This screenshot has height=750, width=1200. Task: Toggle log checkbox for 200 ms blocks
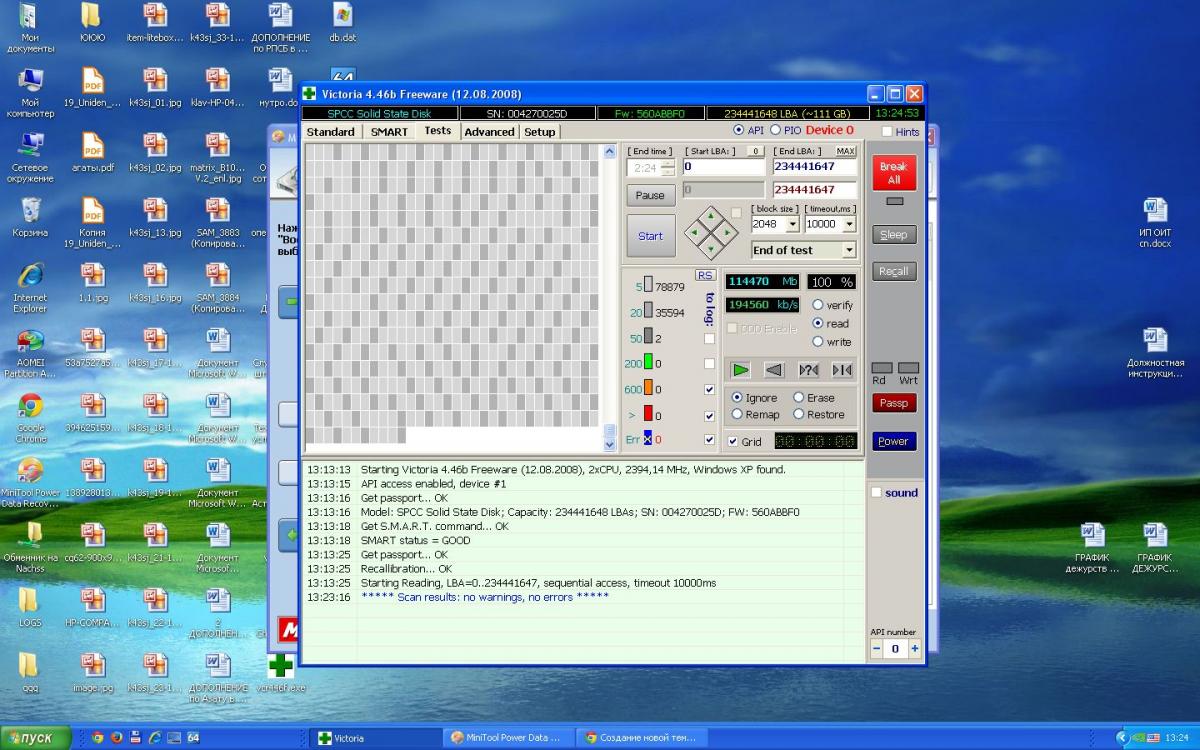(x=709, y=364)
